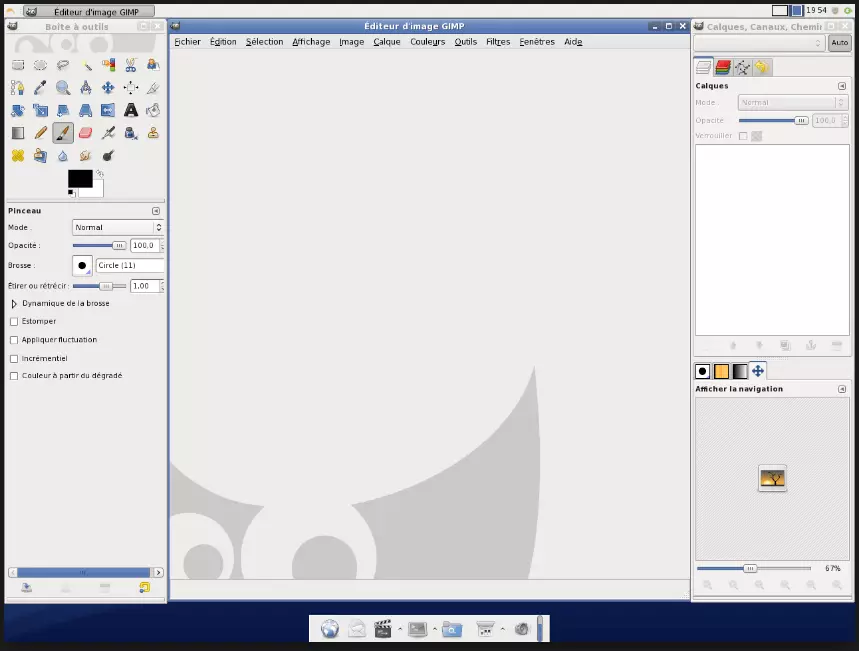Screen dimensions: 859x651
Task: Select the Scissors Select tool
Action: pyautogui.click(x=131, y=65)
